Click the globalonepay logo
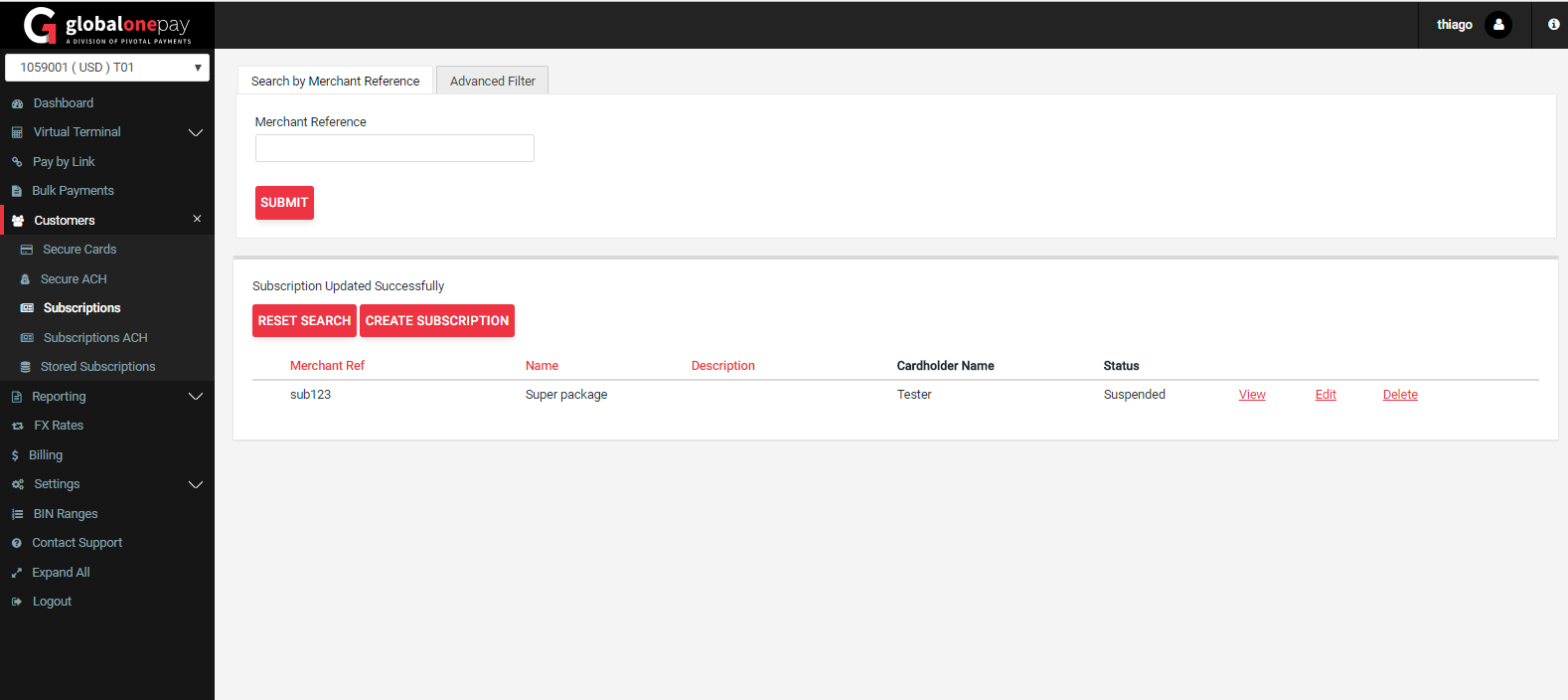1568x700 pixels. click(107, 25)
